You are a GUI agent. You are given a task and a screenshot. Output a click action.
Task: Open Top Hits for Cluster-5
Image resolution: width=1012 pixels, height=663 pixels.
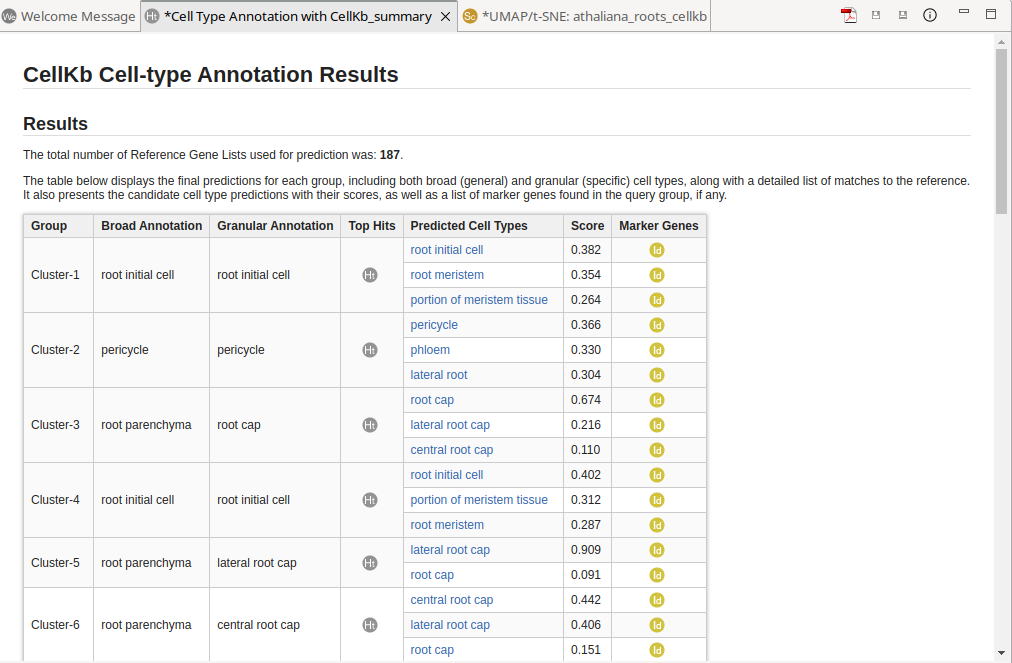(370, 563)
